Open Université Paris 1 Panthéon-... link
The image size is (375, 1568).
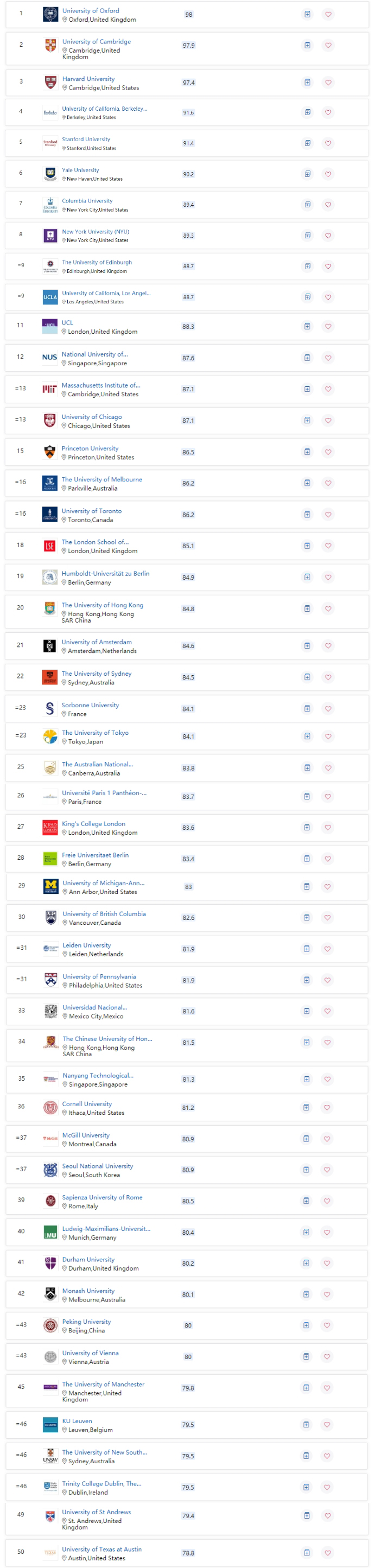point(104,793)
